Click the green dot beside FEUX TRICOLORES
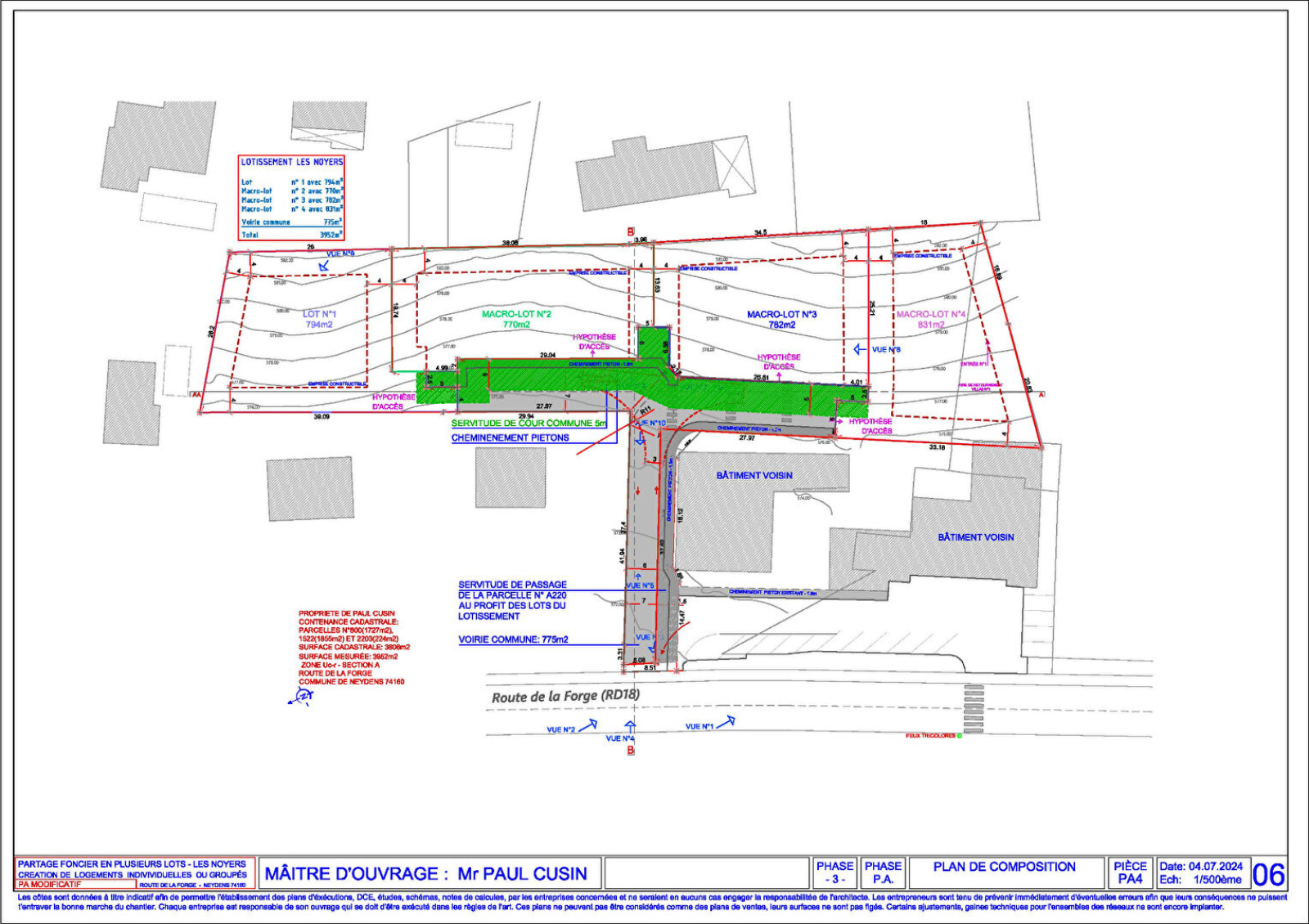Screen dimensions: 1309x924 click(x=960, y=736)
